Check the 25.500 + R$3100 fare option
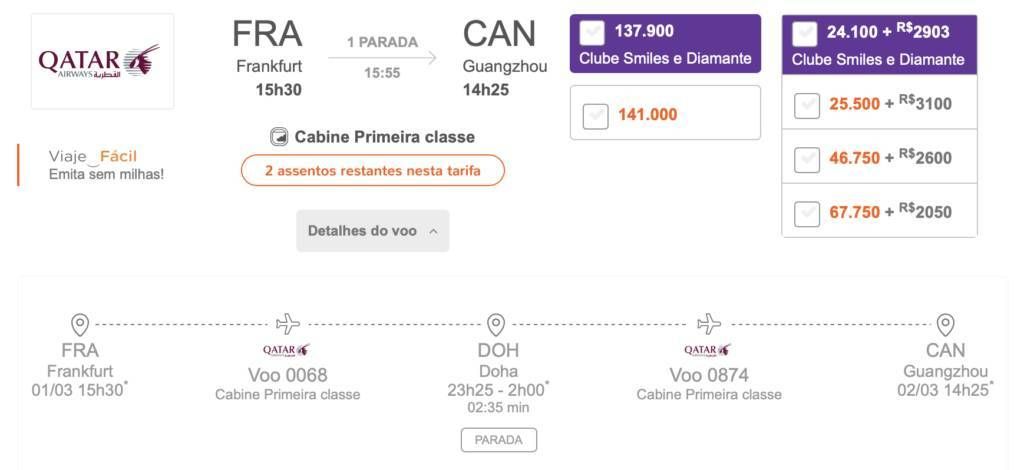This screenshot has height=470, width=1024. tap(807, 106)
